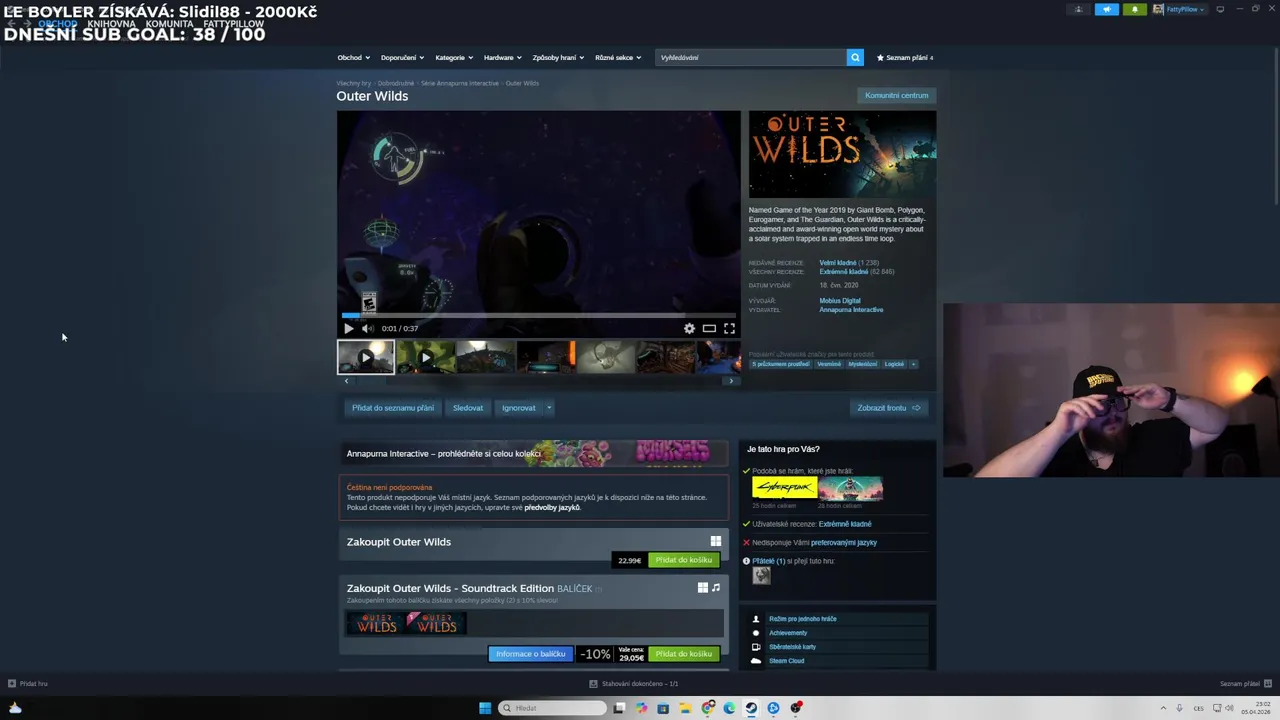This screenshot has height=720, width=1280.
Task: Open the Cyberpunk game thumbnail
Action: 784,488
